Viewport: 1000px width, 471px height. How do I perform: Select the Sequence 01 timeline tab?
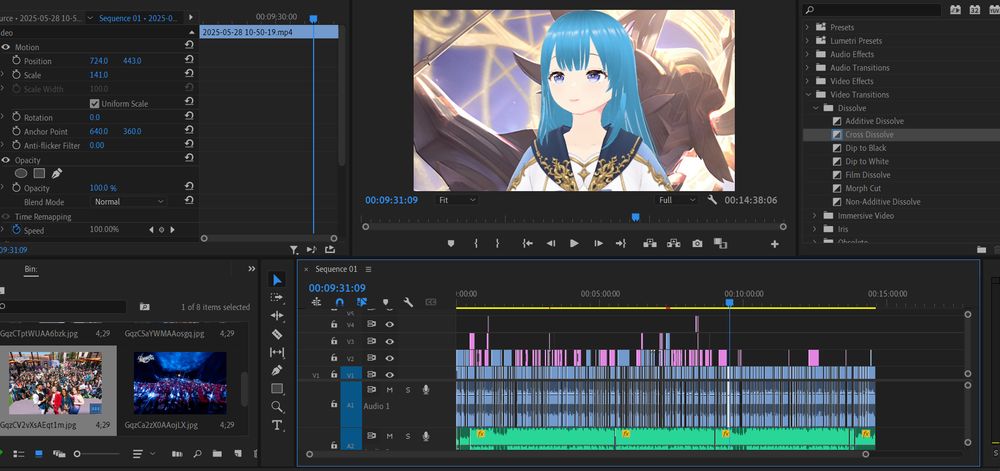[336, 270]
